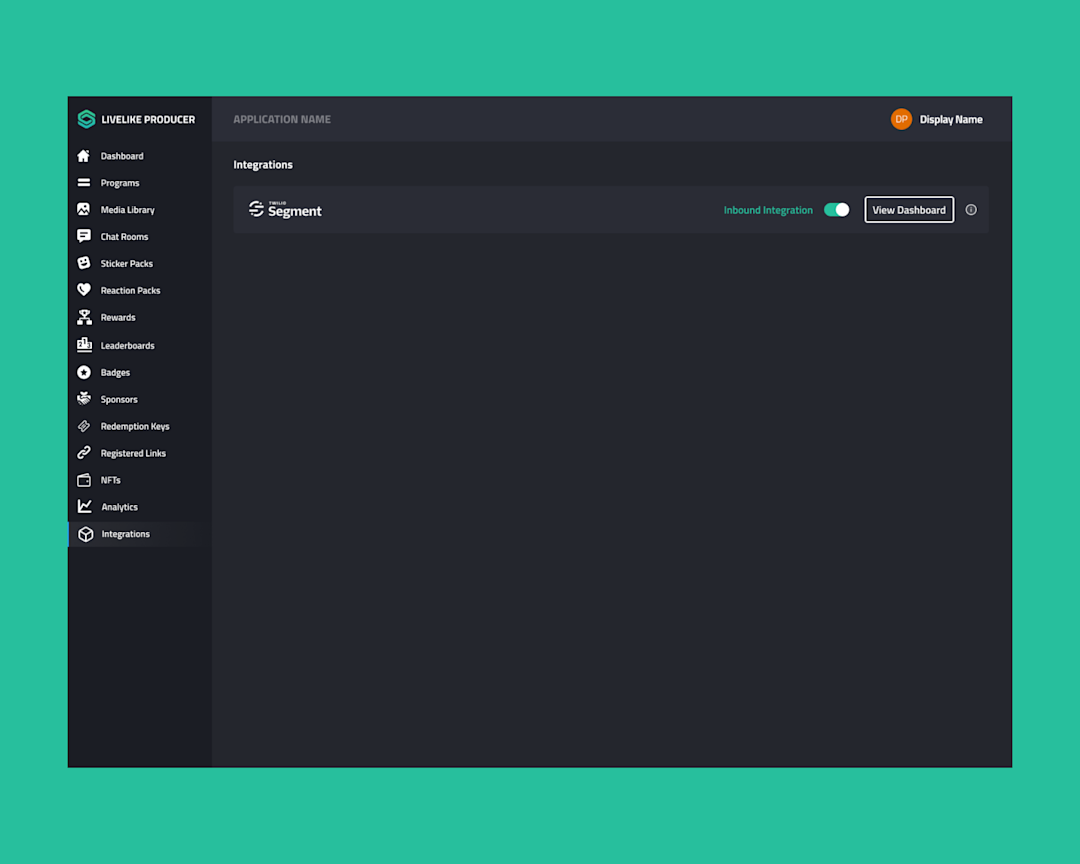Select Redemption Keys in sidebar
The image size is (1080, 864).
(x=136, y=426)
